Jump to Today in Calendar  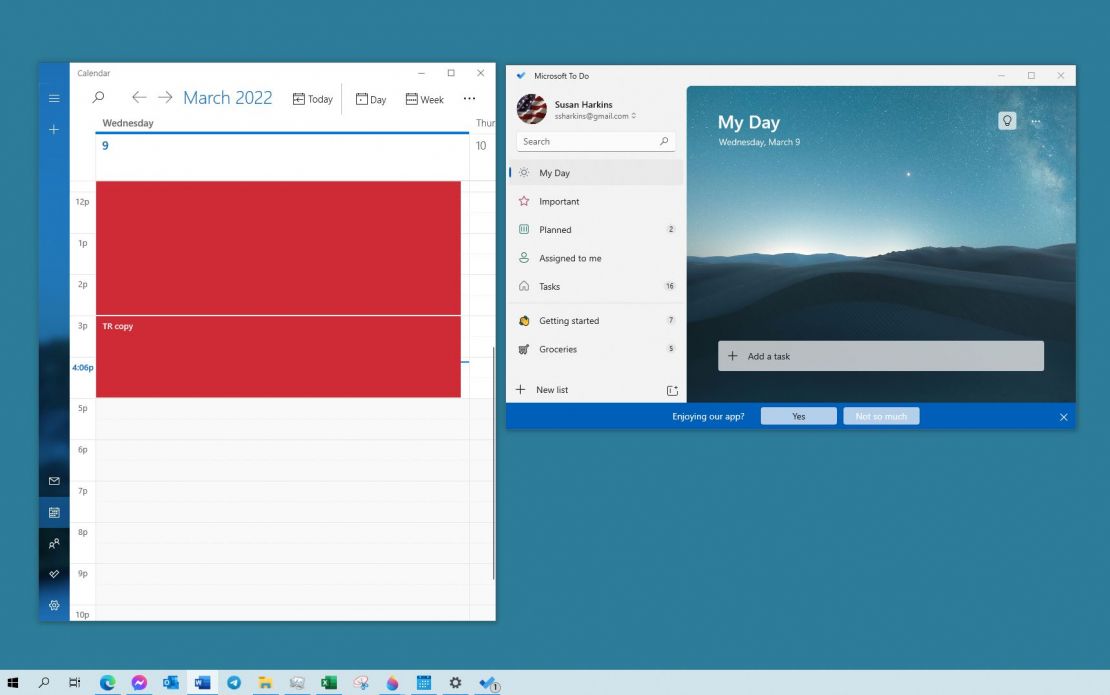[x=313, y=99]
